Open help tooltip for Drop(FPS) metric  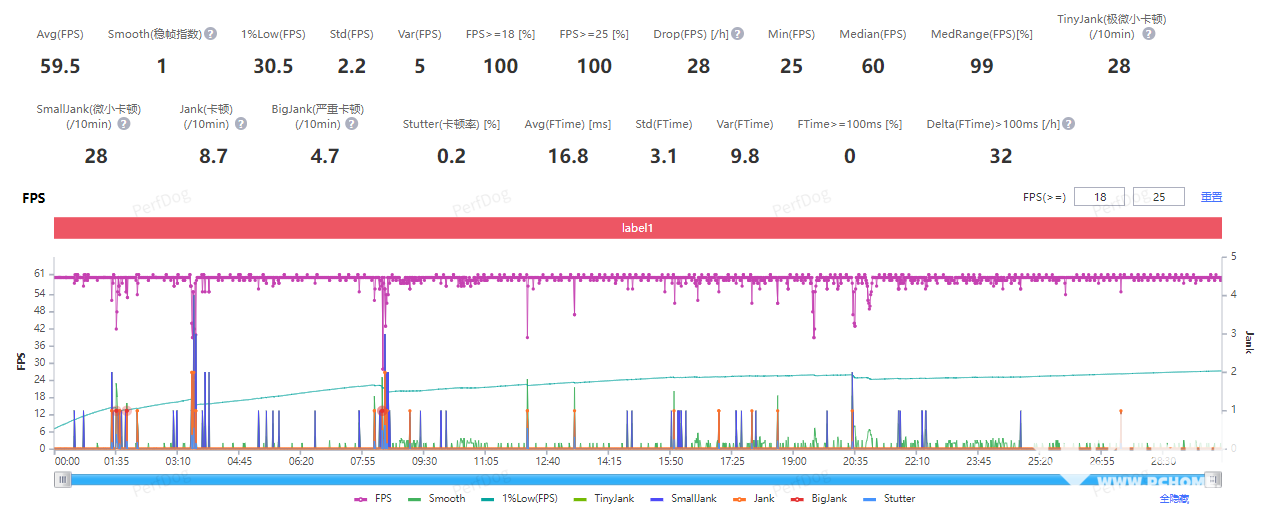[737, 34]
